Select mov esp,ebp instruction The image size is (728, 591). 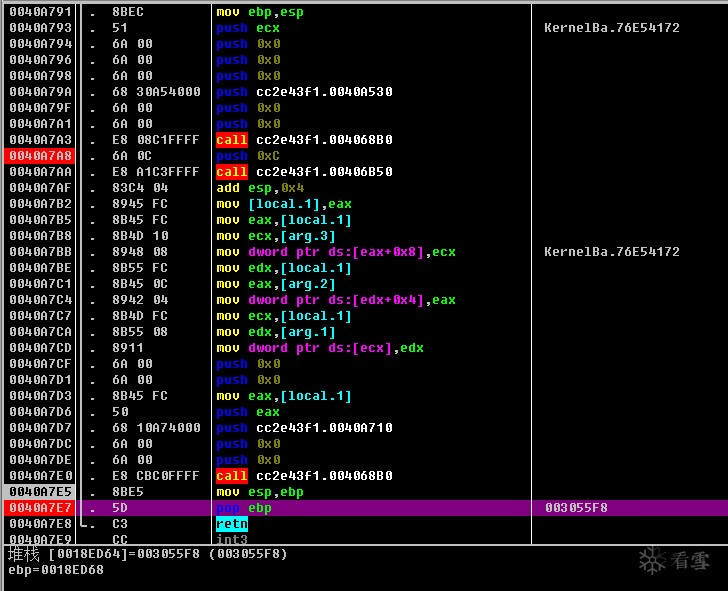[x=260, y=492]
